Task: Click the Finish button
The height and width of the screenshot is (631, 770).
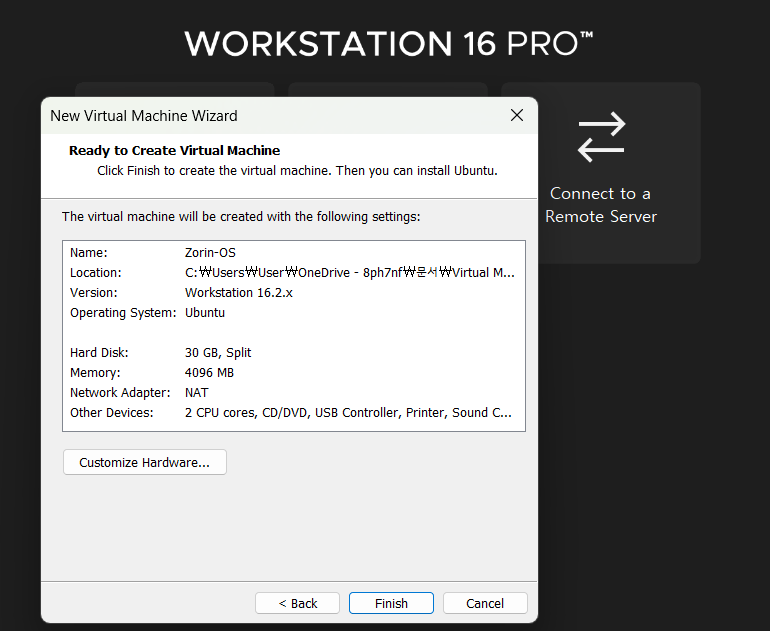Action: click(391, 603)
